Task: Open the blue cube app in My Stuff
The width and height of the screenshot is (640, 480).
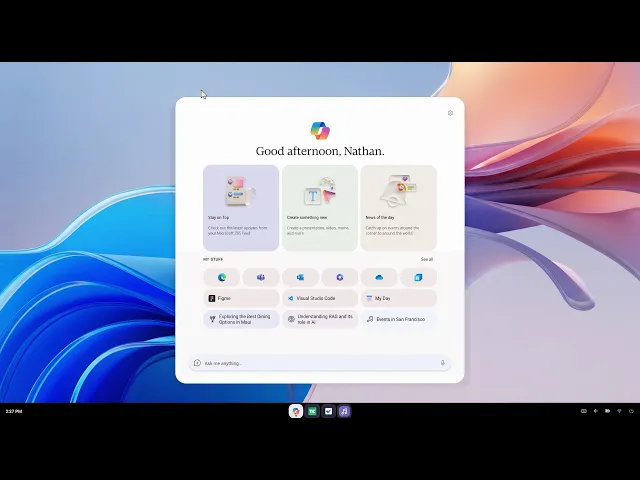Action: pyautogui.click(x=418, y=278)
